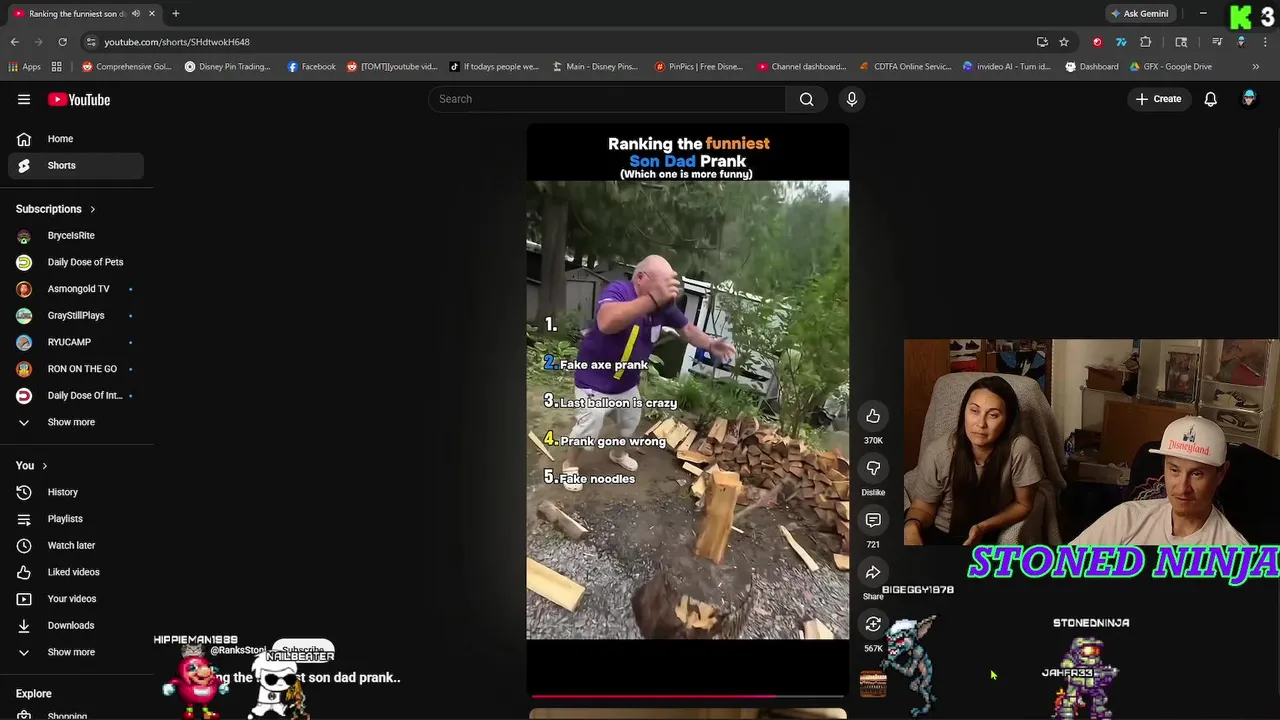This screenshot has height=720, width=1280.
Task: Open the Facebook bookmark
Action: point(311,67)
